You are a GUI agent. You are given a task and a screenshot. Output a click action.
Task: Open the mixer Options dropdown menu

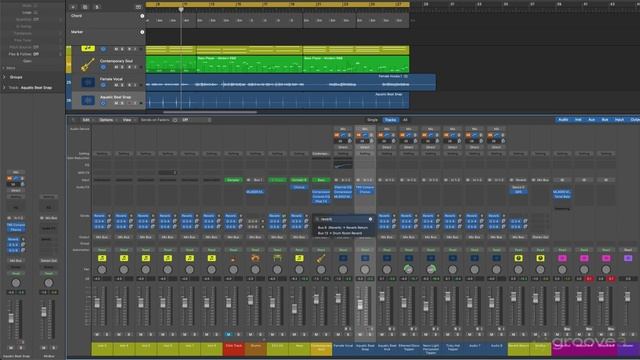[x=106, y=120]
